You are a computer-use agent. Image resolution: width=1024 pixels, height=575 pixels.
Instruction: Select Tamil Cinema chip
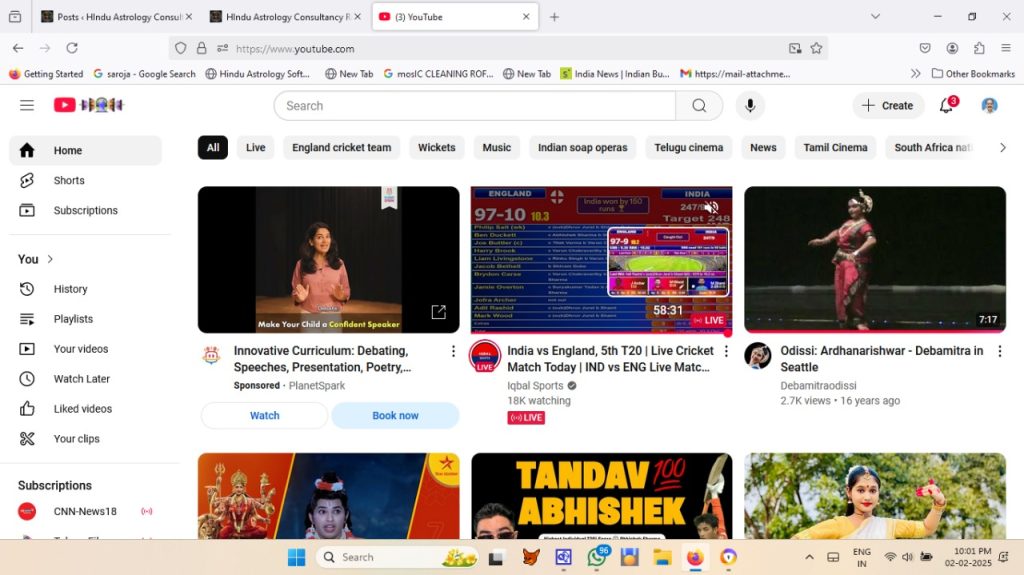[x=835, y=148]
